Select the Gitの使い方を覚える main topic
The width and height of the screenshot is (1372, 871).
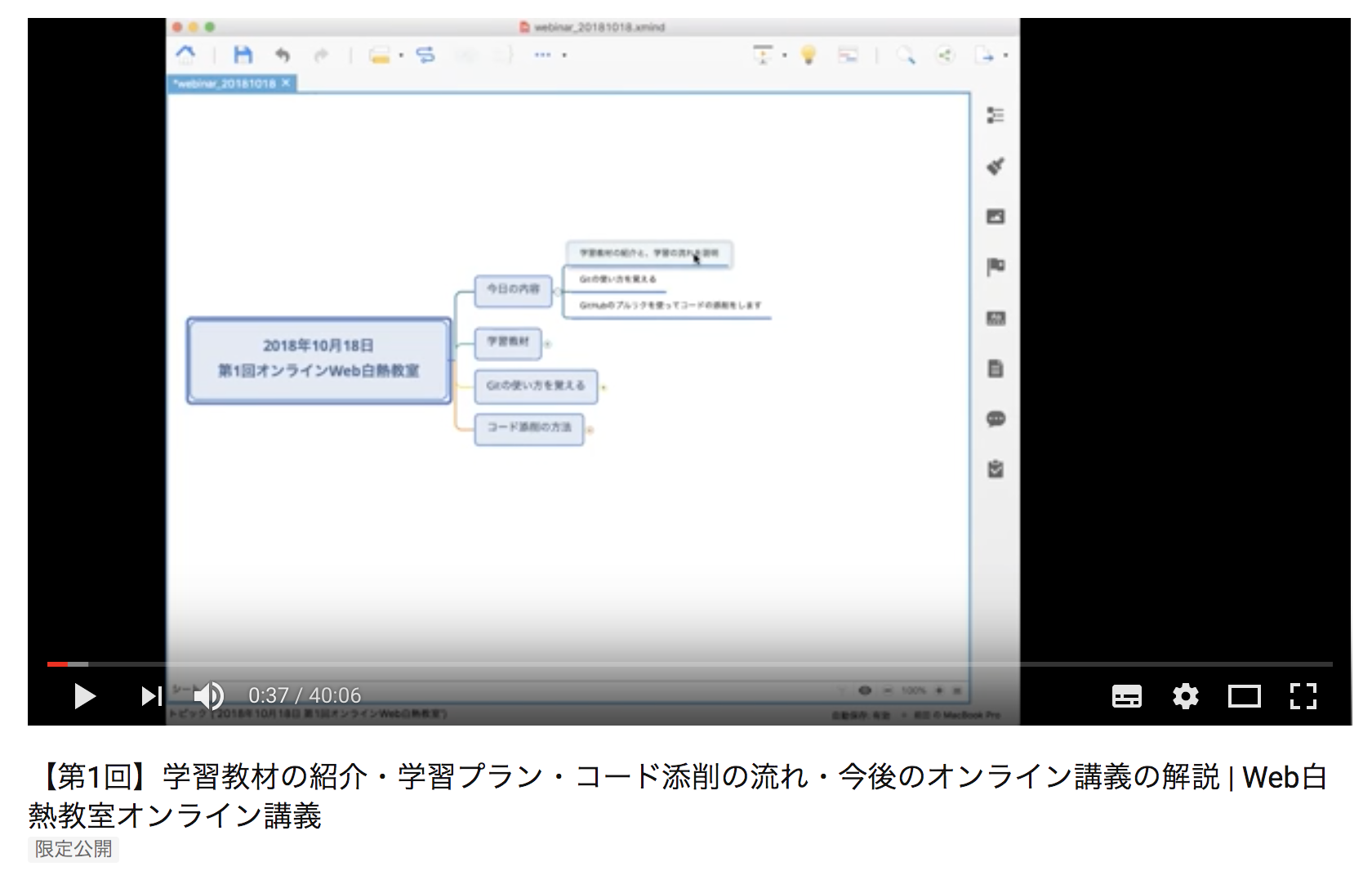click(x=536, y=386)
